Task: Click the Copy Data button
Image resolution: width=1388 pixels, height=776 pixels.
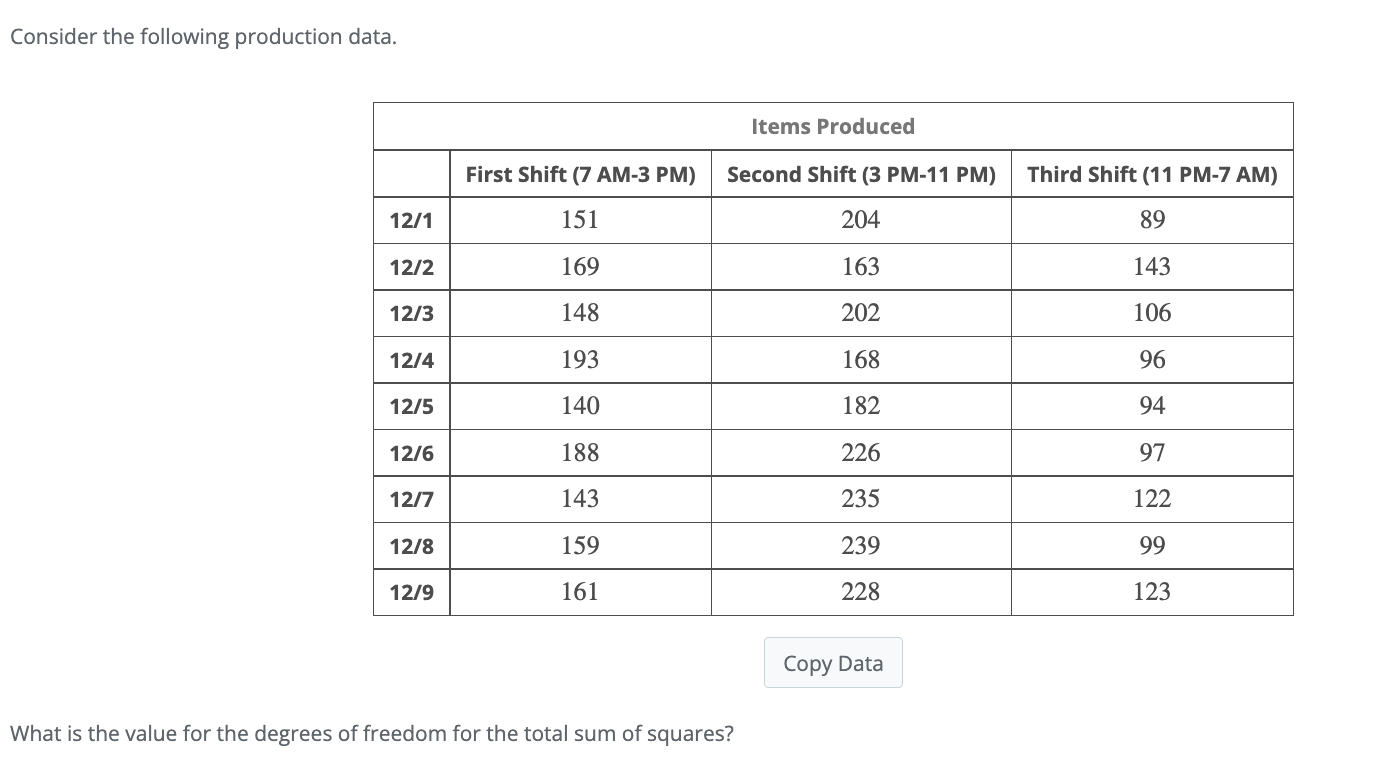Action: [832, 662]
